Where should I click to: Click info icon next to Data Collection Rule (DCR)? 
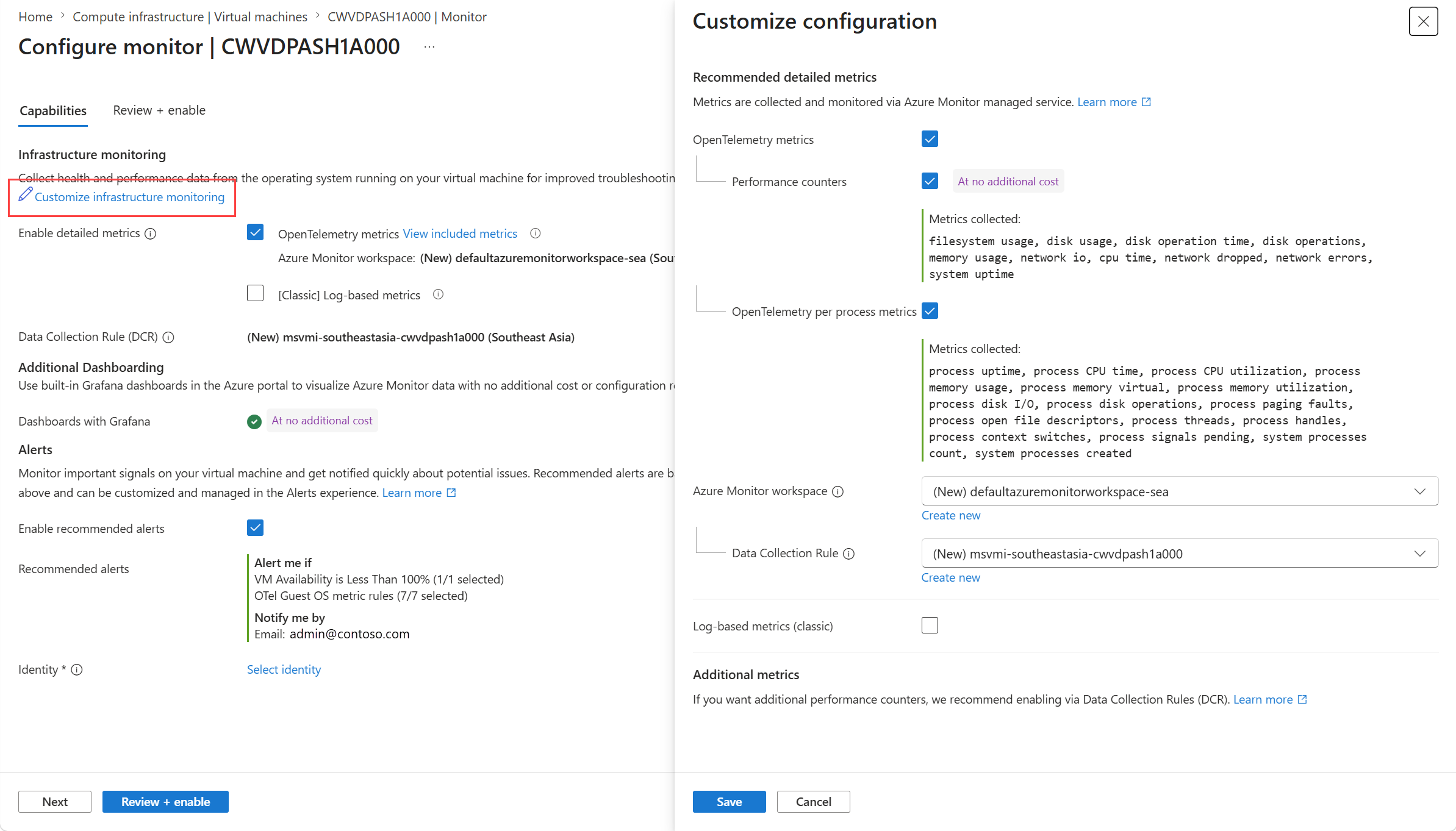pyautogui.click(x=168, y=337)
